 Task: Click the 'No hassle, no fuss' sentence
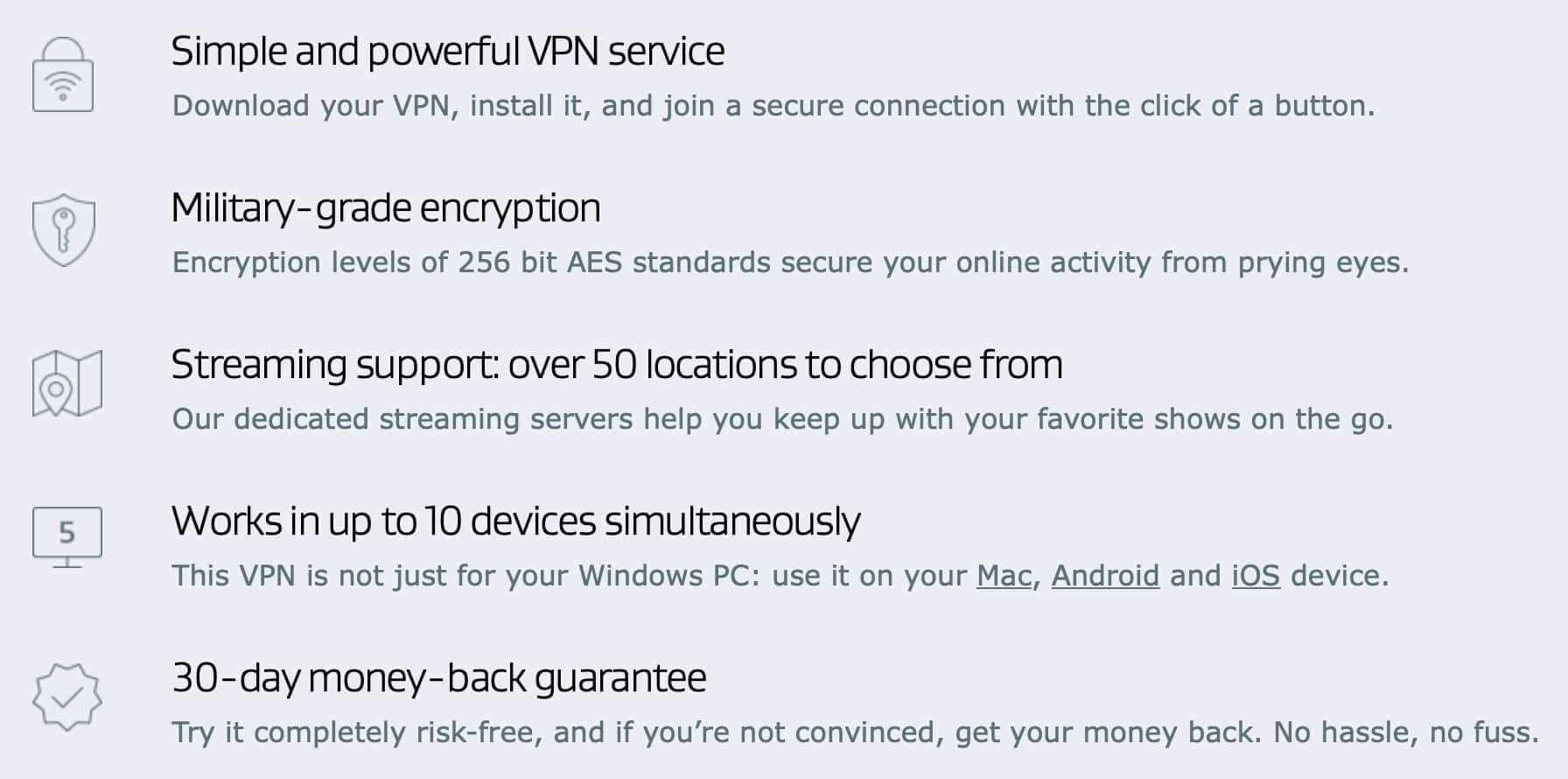click(x=1406, y=733)
